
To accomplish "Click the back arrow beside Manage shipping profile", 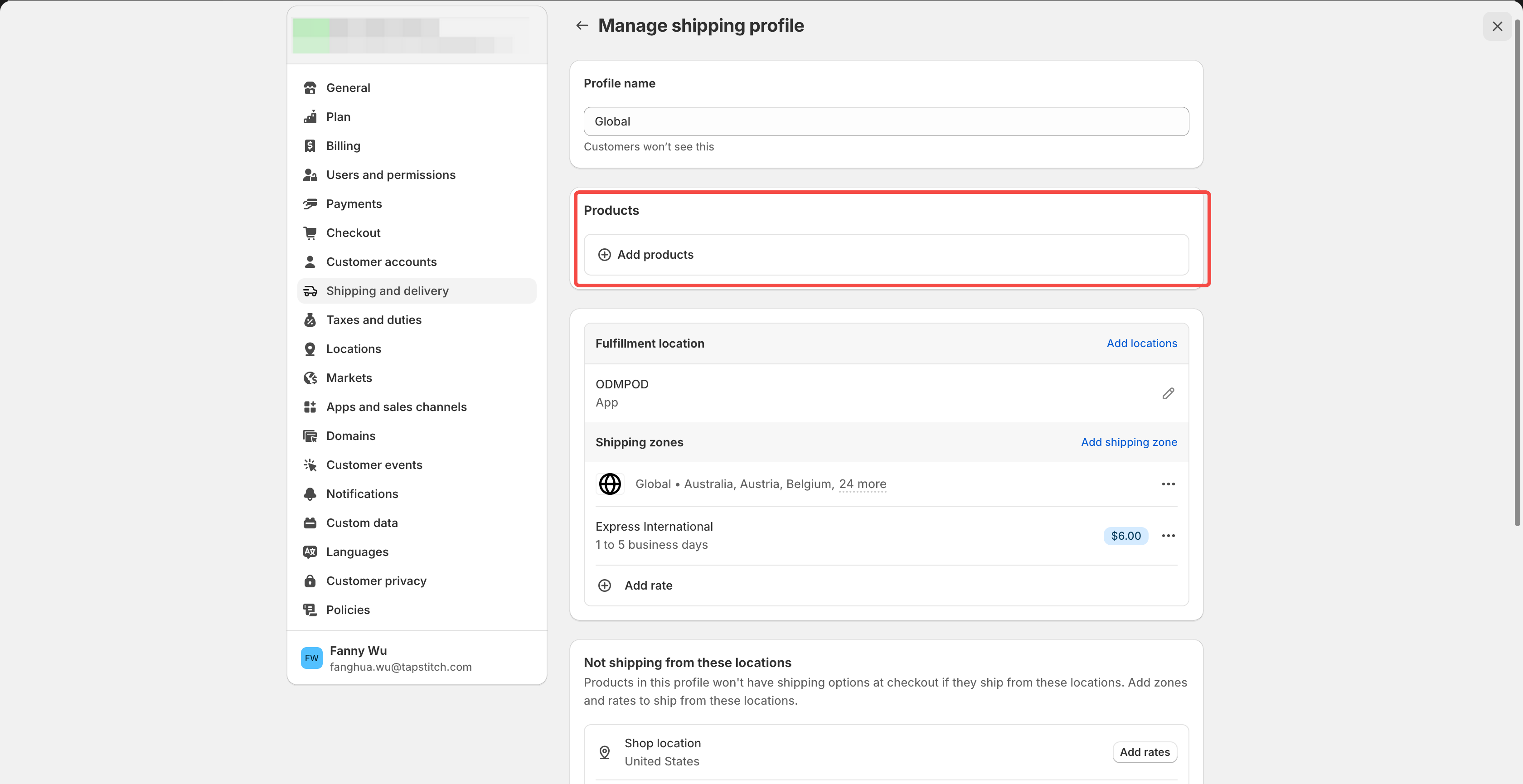I will (x=582, y=25).
